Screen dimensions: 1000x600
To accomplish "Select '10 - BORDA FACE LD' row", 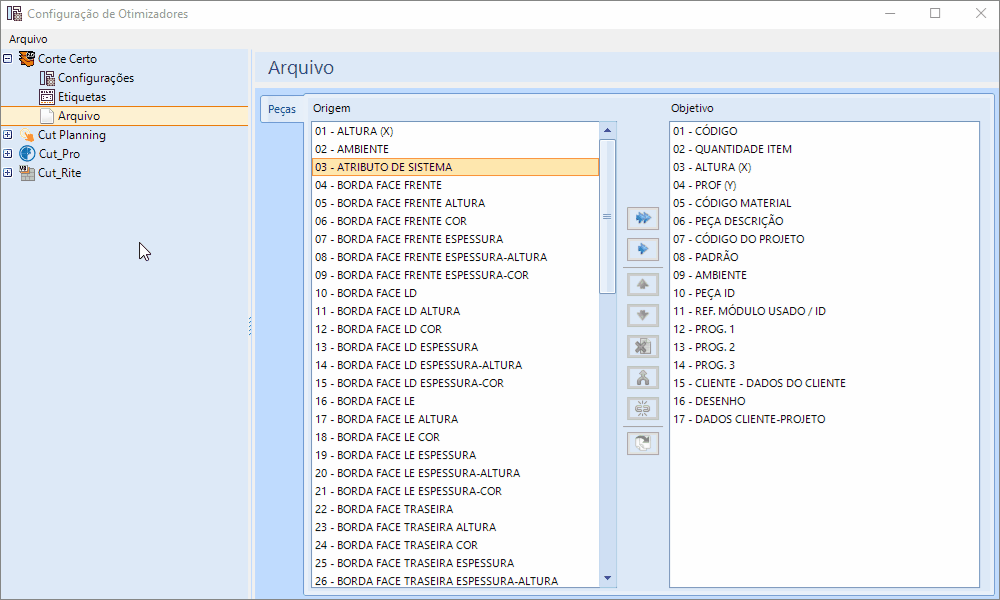I will [x=455, y=293].
